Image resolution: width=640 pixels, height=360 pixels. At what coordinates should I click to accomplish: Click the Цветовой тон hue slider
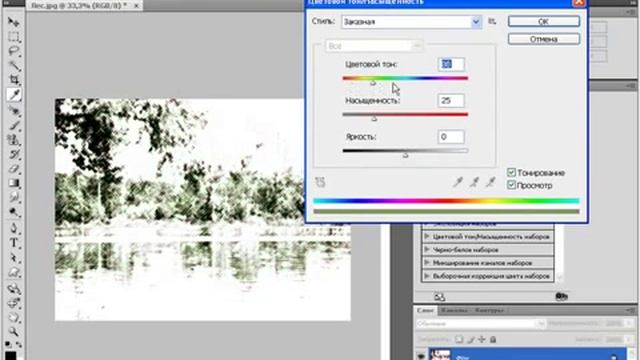(x=405, y=79)
